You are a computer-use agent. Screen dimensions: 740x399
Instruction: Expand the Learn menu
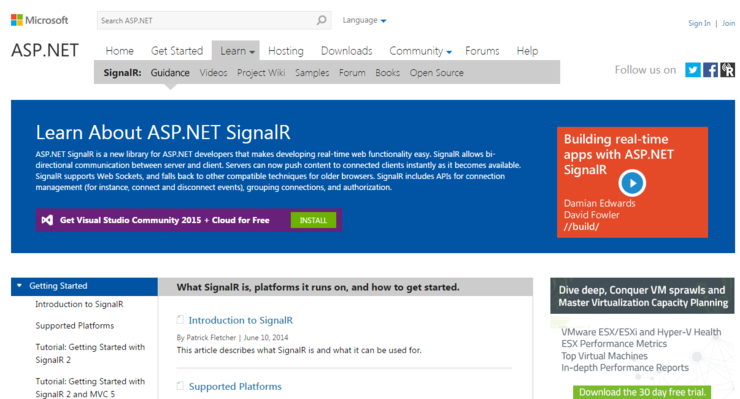pos(236,51)
